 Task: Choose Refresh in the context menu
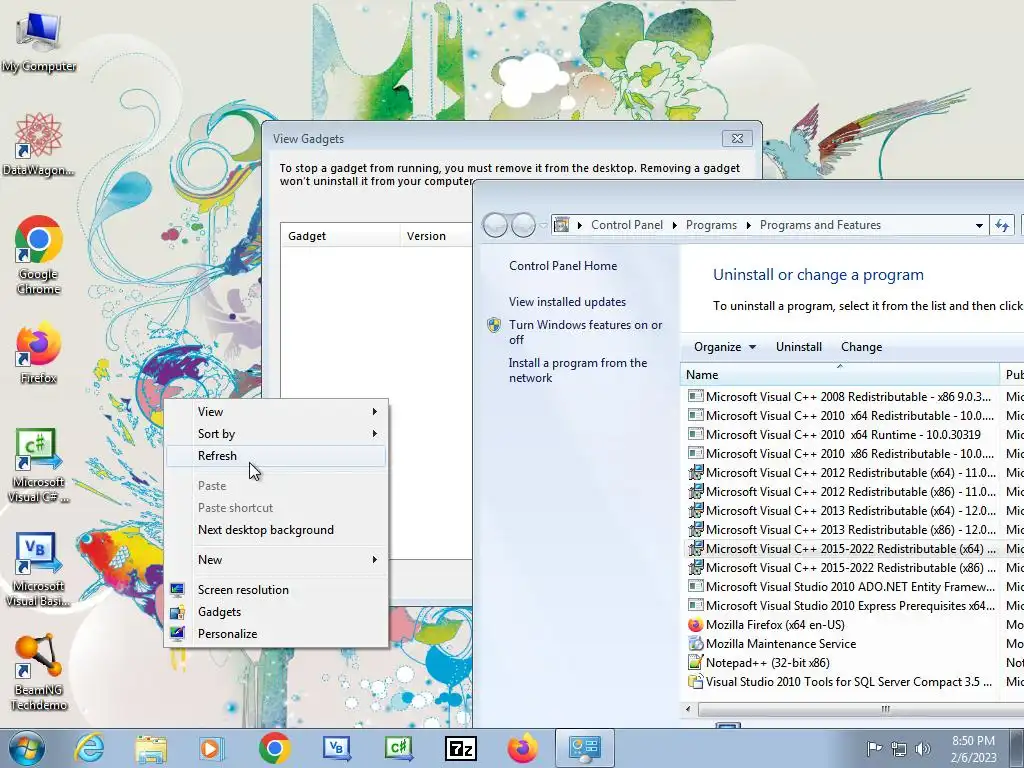(276, 456)
